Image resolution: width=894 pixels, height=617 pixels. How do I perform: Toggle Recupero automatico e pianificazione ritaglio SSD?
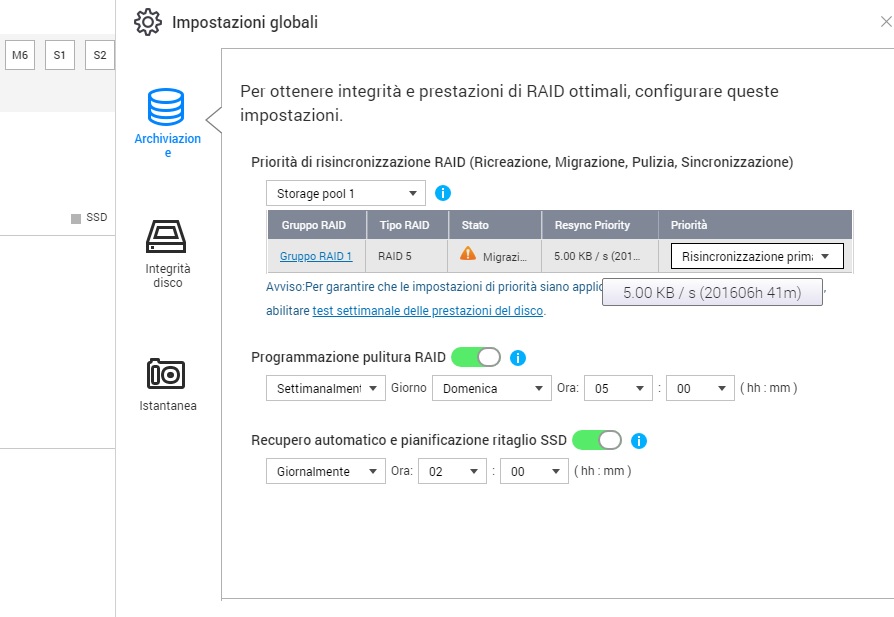point(597,440)
